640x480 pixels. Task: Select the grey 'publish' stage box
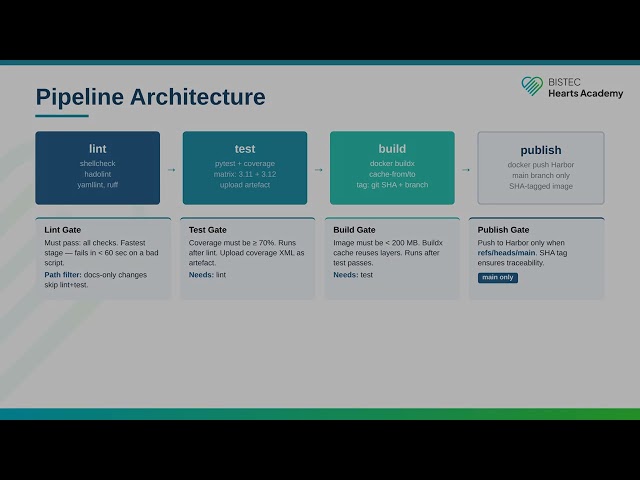click(541, 168)
